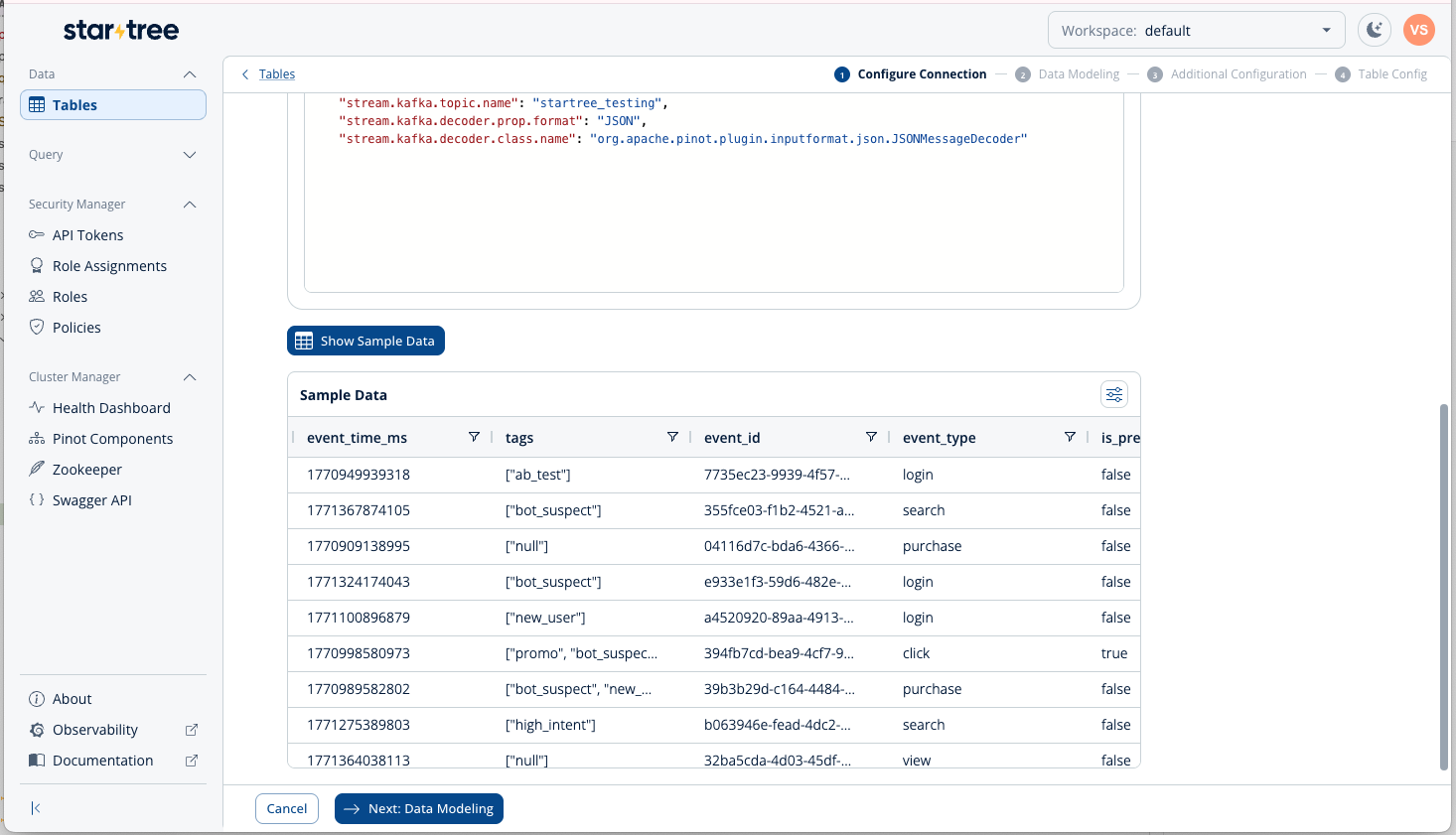
Task: Expand the Query sidebar section
Action: (x=190, y=155)
